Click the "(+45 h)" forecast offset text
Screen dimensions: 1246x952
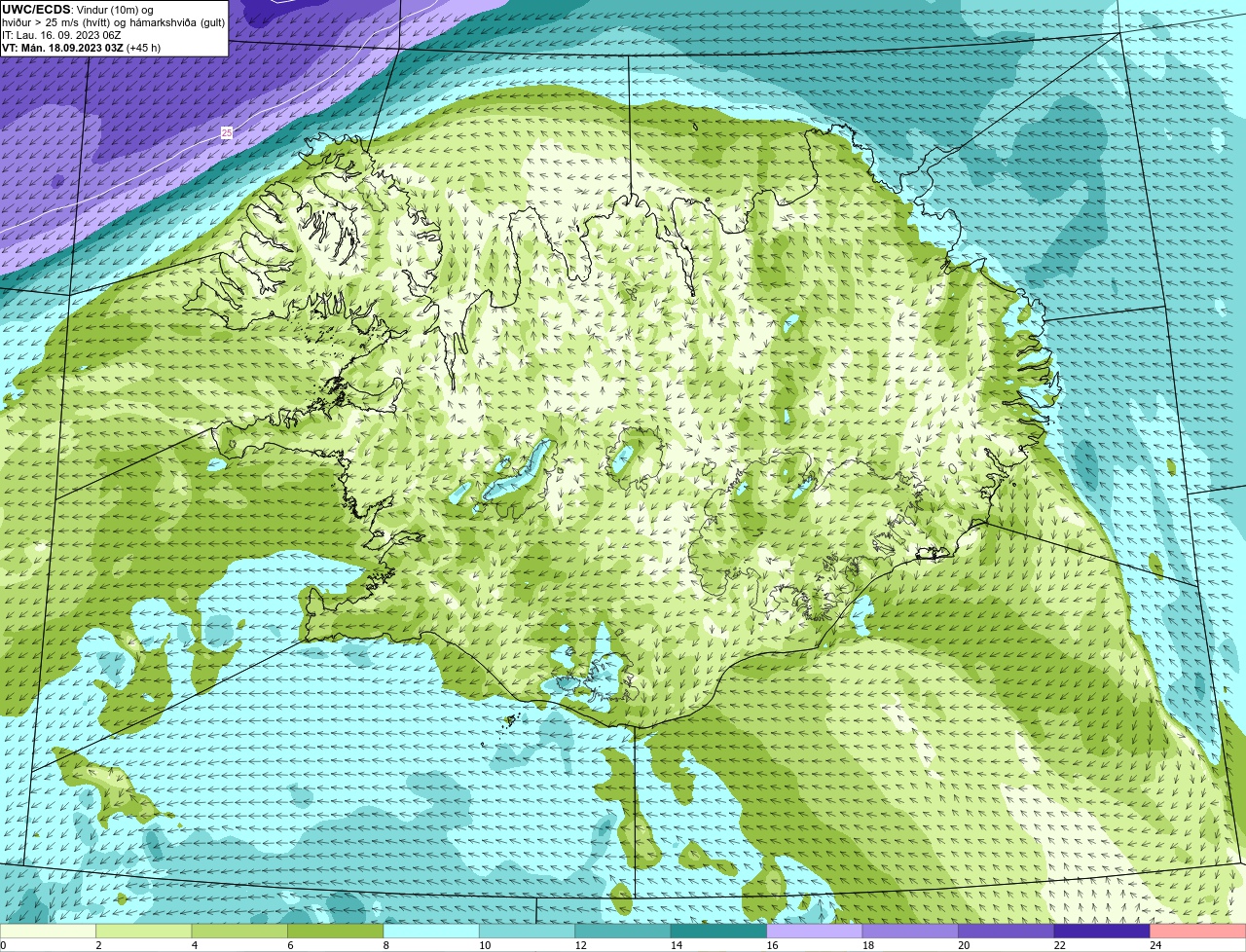(143, 48)
